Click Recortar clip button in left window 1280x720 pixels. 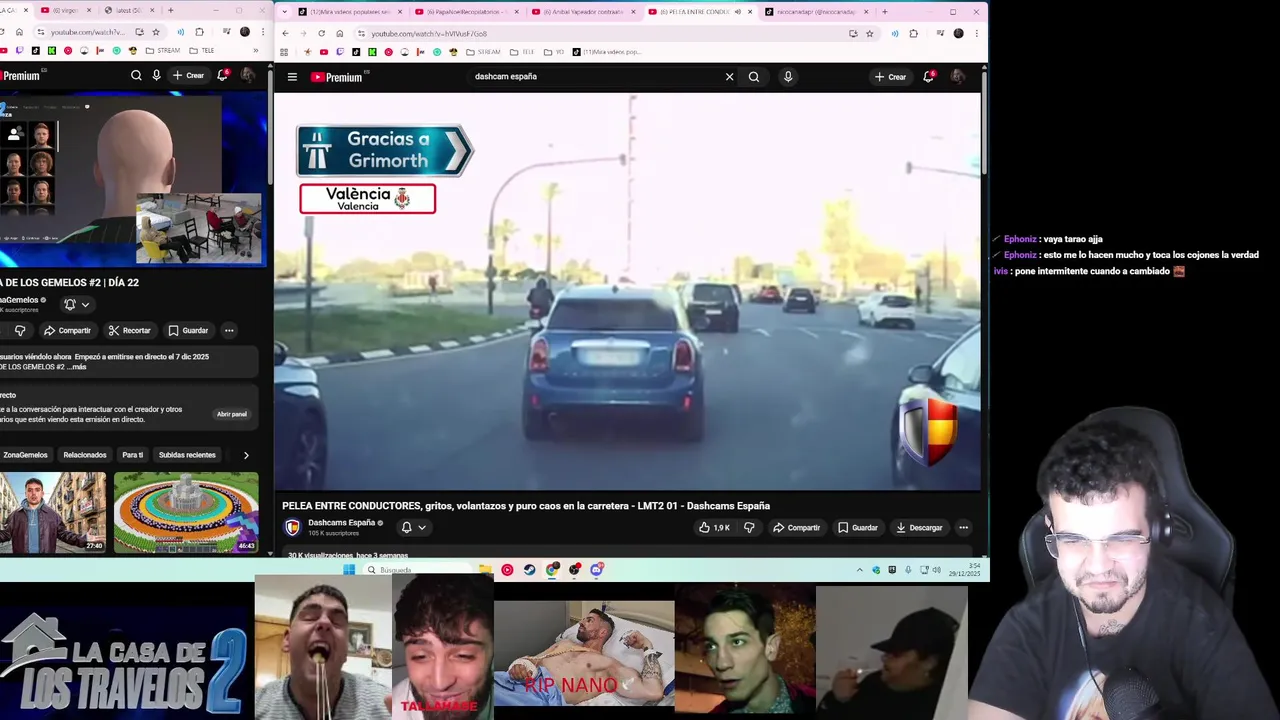[129, 331]
